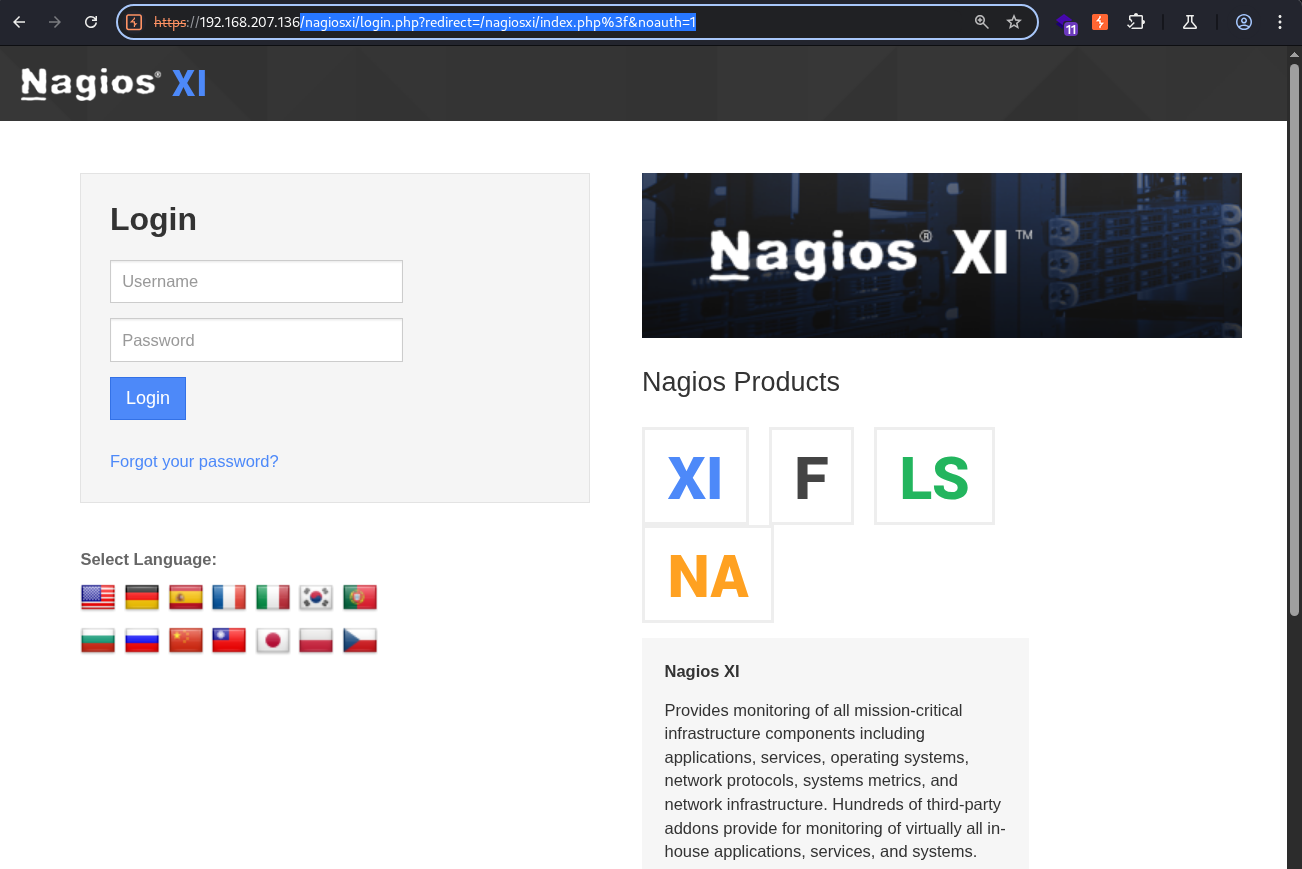Click the Nagios XI banner image
Image resolution: width=1302 pixels, height=869 pixels.
coord(942,255)
